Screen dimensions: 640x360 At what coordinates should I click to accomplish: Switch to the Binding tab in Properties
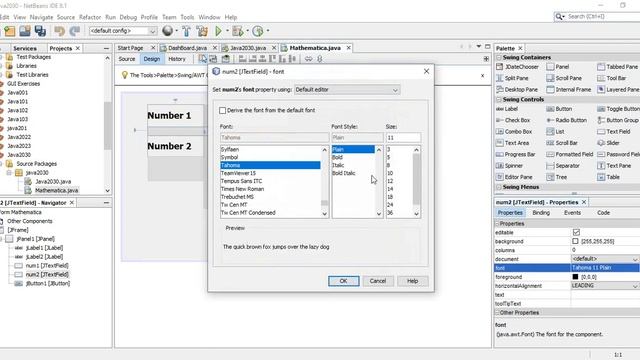(541, 213)
